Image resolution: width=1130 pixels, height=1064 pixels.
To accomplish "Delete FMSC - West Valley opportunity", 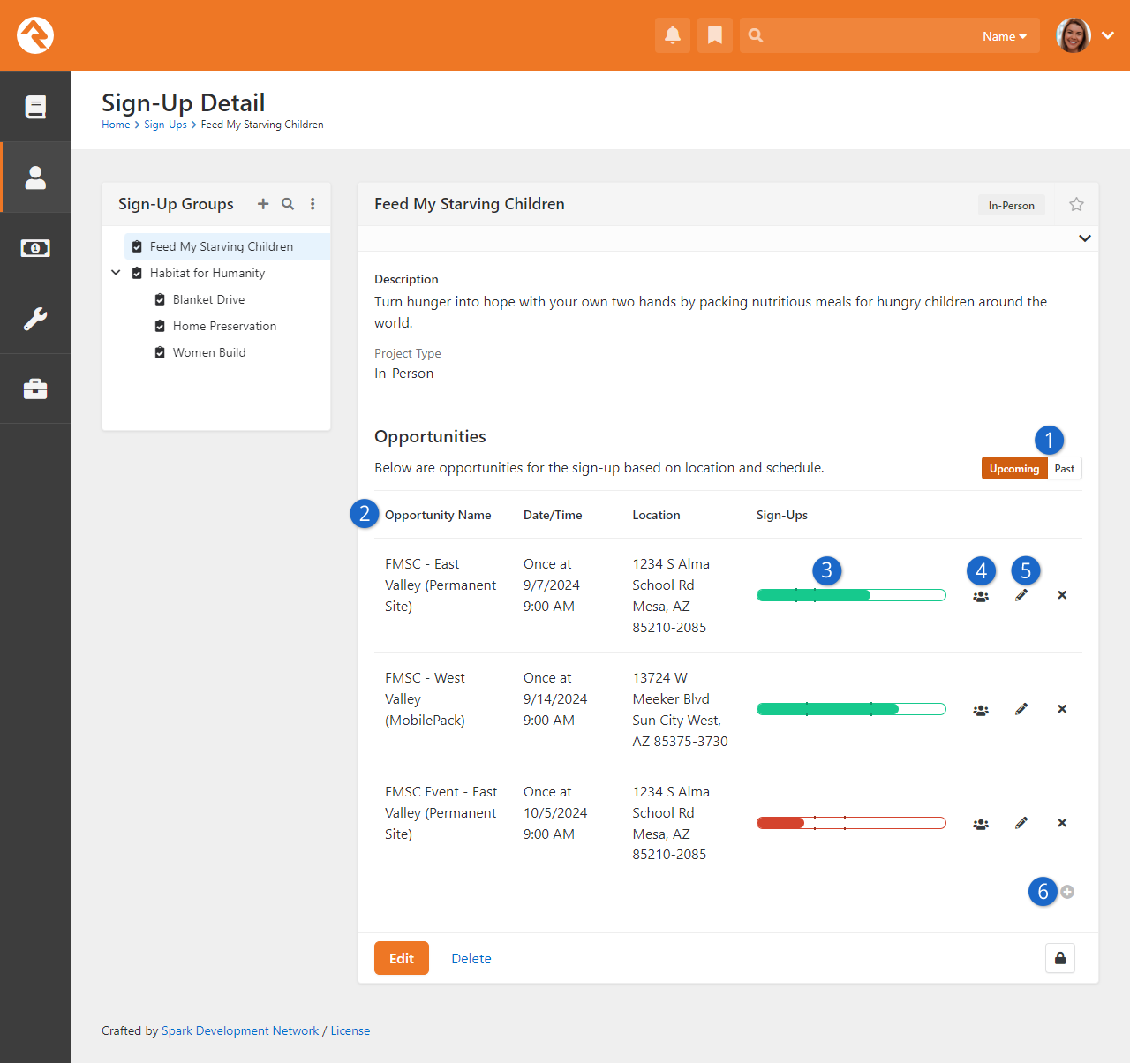I will pyautogui.click(x=1062, y=709).
